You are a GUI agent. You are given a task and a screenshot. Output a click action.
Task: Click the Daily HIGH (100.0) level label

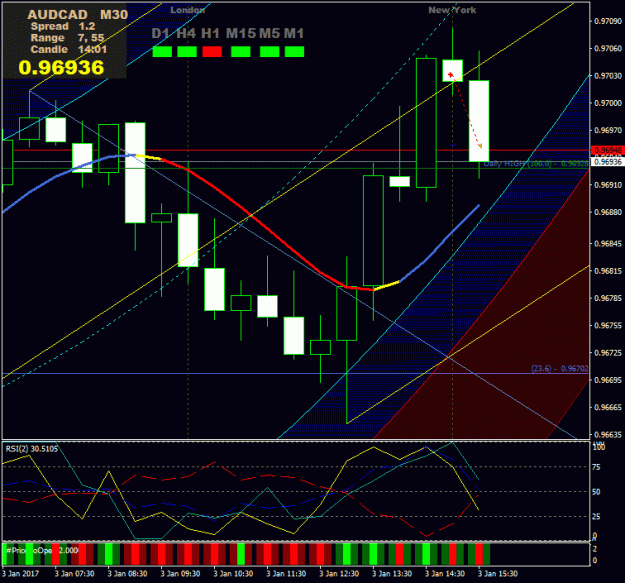tap(536, 164)
